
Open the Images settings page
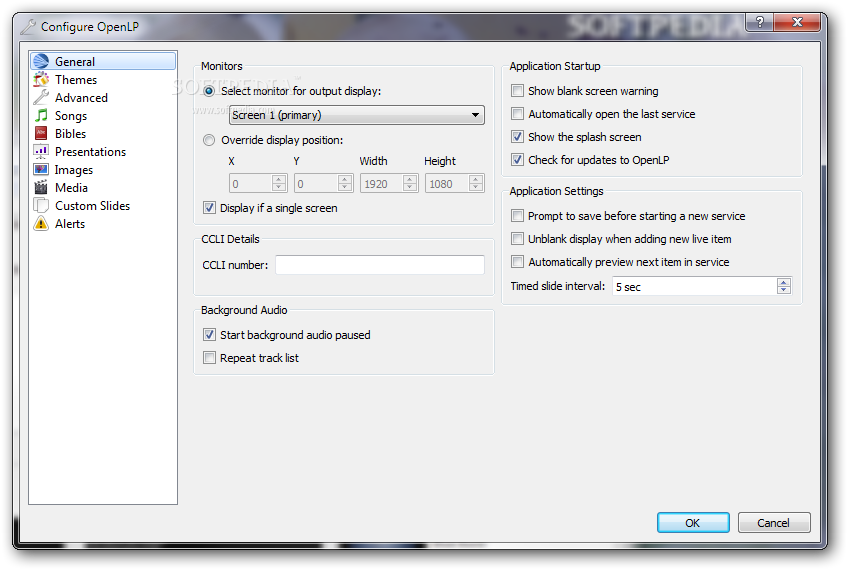(103, 169)
